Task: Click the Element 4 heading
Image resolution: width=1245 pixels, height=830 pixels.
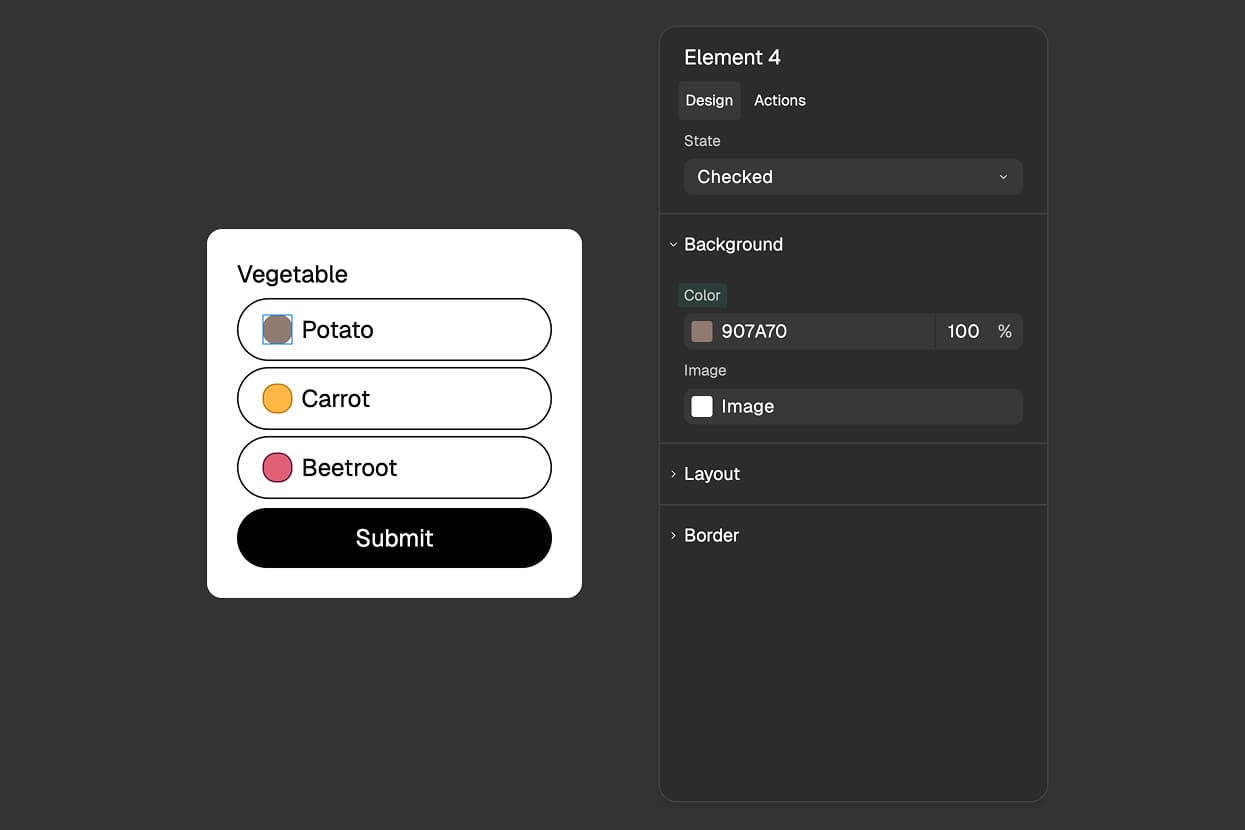Action: [x=733, y=57]
